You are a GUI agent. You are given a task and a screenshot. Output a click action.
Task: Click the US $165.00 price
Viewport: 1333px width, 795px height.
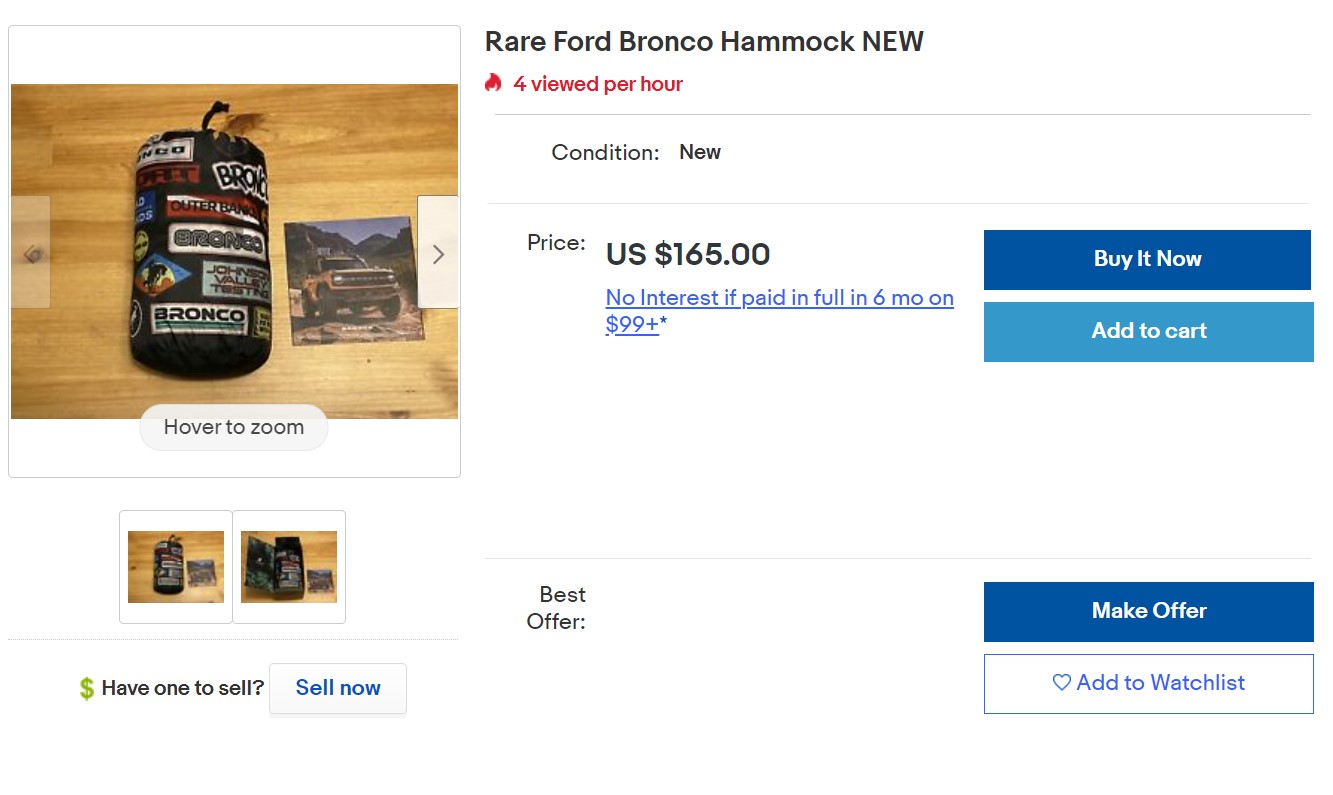[x=688, y=254]
